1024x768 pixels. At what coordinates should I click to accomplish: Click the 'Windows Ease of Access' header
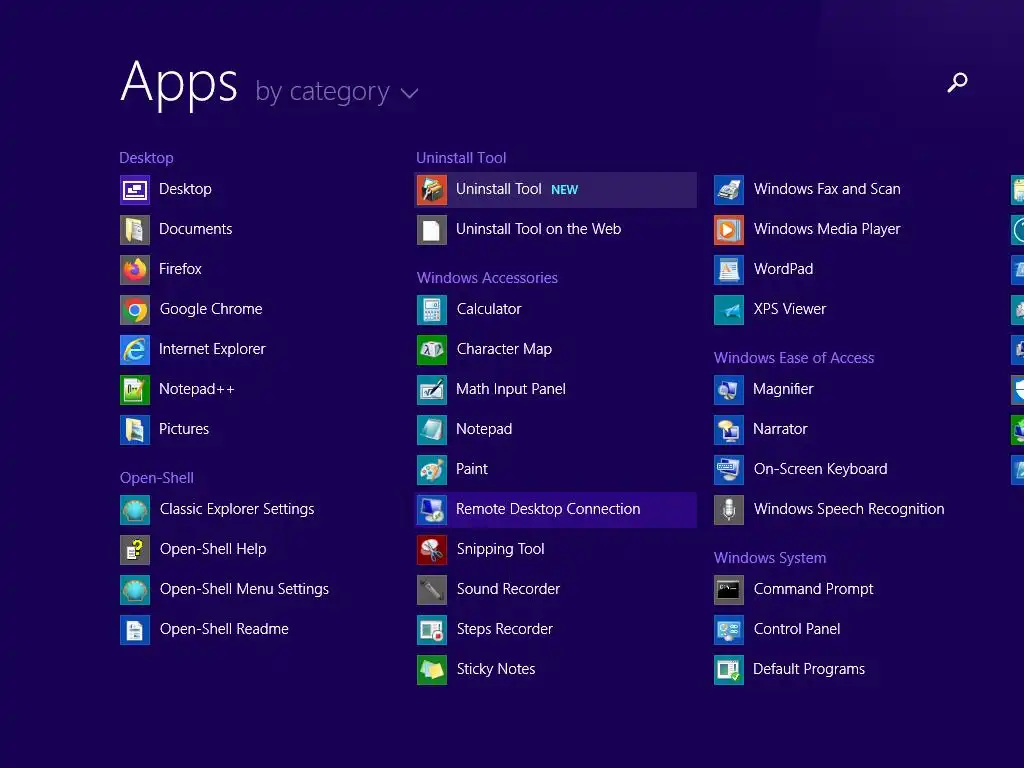pyautogui.click(x=793, y=358)
